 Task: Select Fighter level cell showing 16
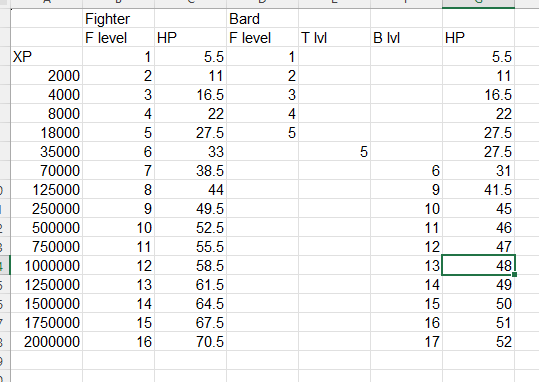coord(118,341)
